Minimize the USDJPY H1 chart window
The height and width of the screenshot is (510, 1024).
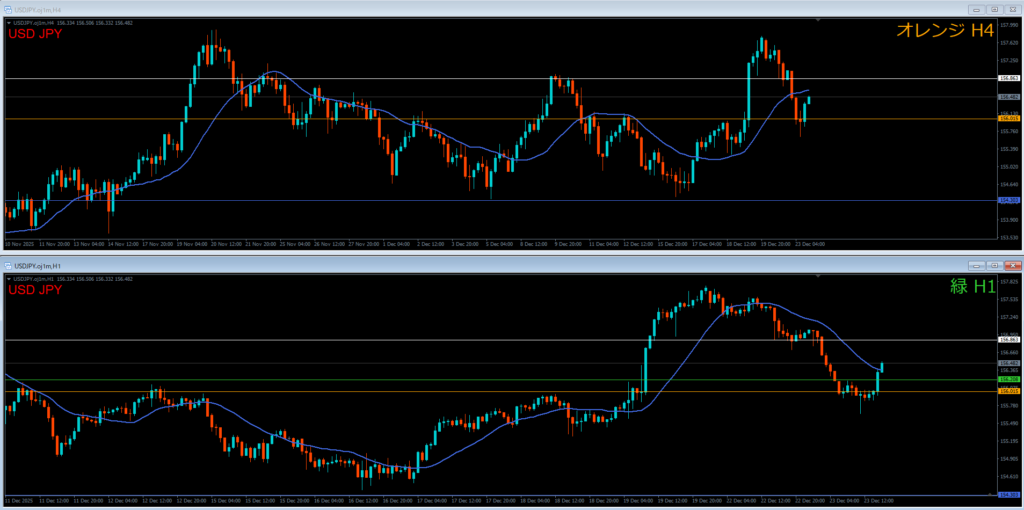coord(975,266)
